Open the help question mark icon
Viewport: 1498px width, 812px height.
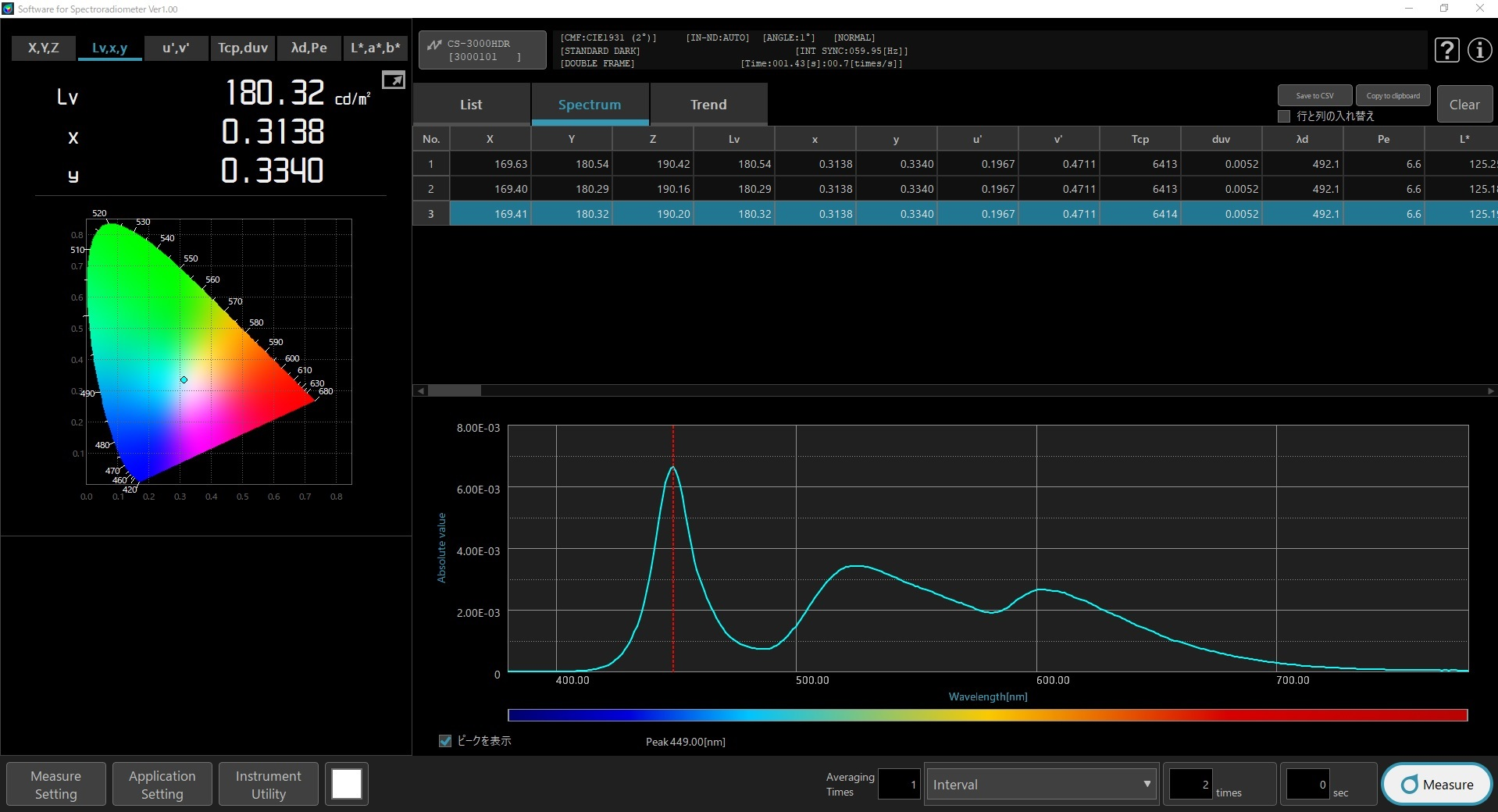coord(1446,50)
